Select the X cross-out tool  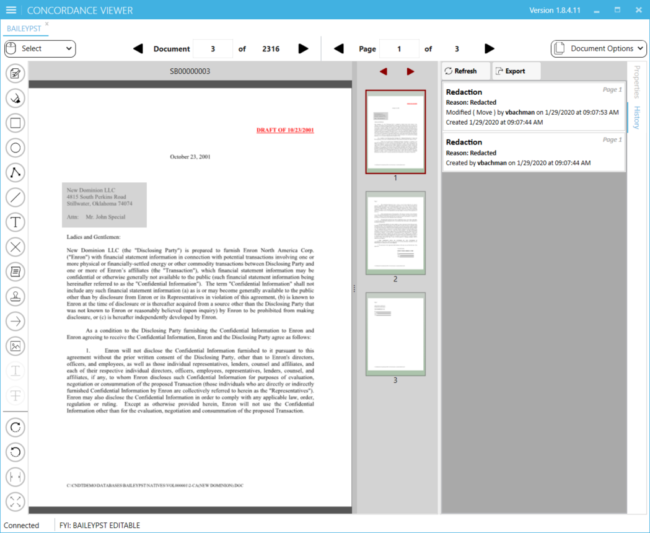coord(15,247)
